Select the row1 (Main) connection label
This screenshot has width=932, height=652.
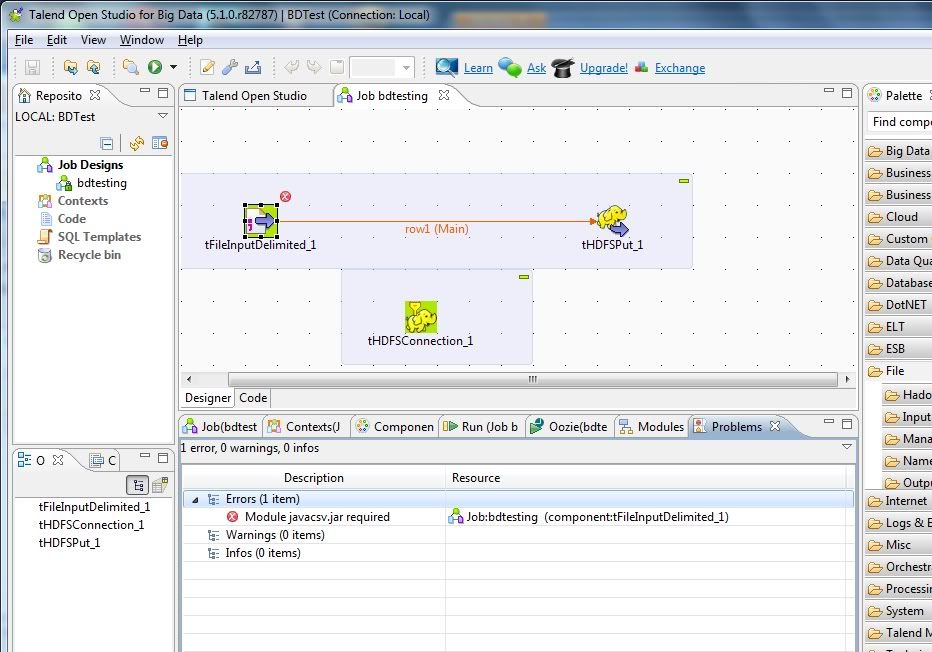click(x=437, y=229)
